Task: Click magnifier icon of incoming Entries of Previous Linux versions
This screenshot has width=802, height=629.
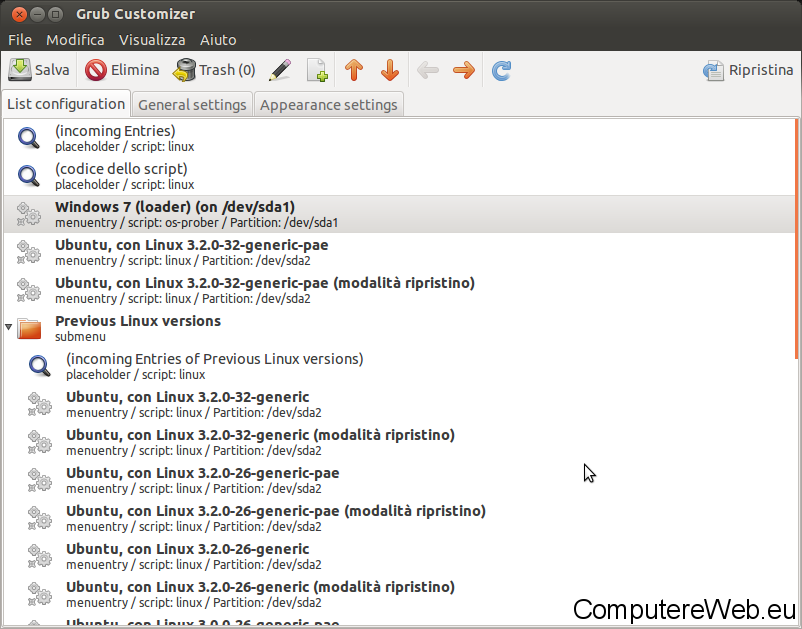Action: 40,366
